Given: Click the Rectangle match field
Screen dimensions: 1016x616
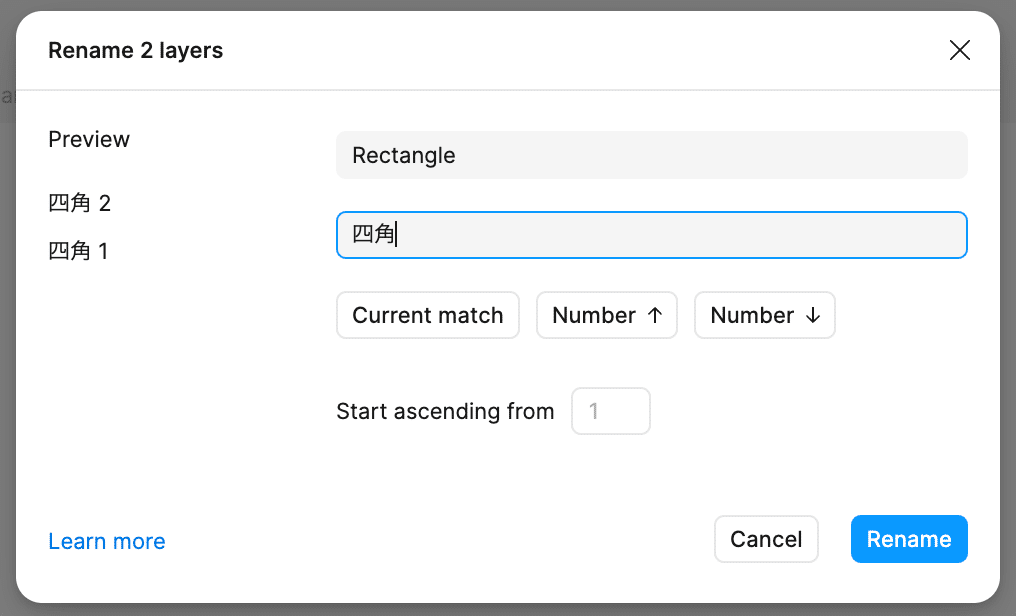Looking at the screenshot, I should 651,155.
